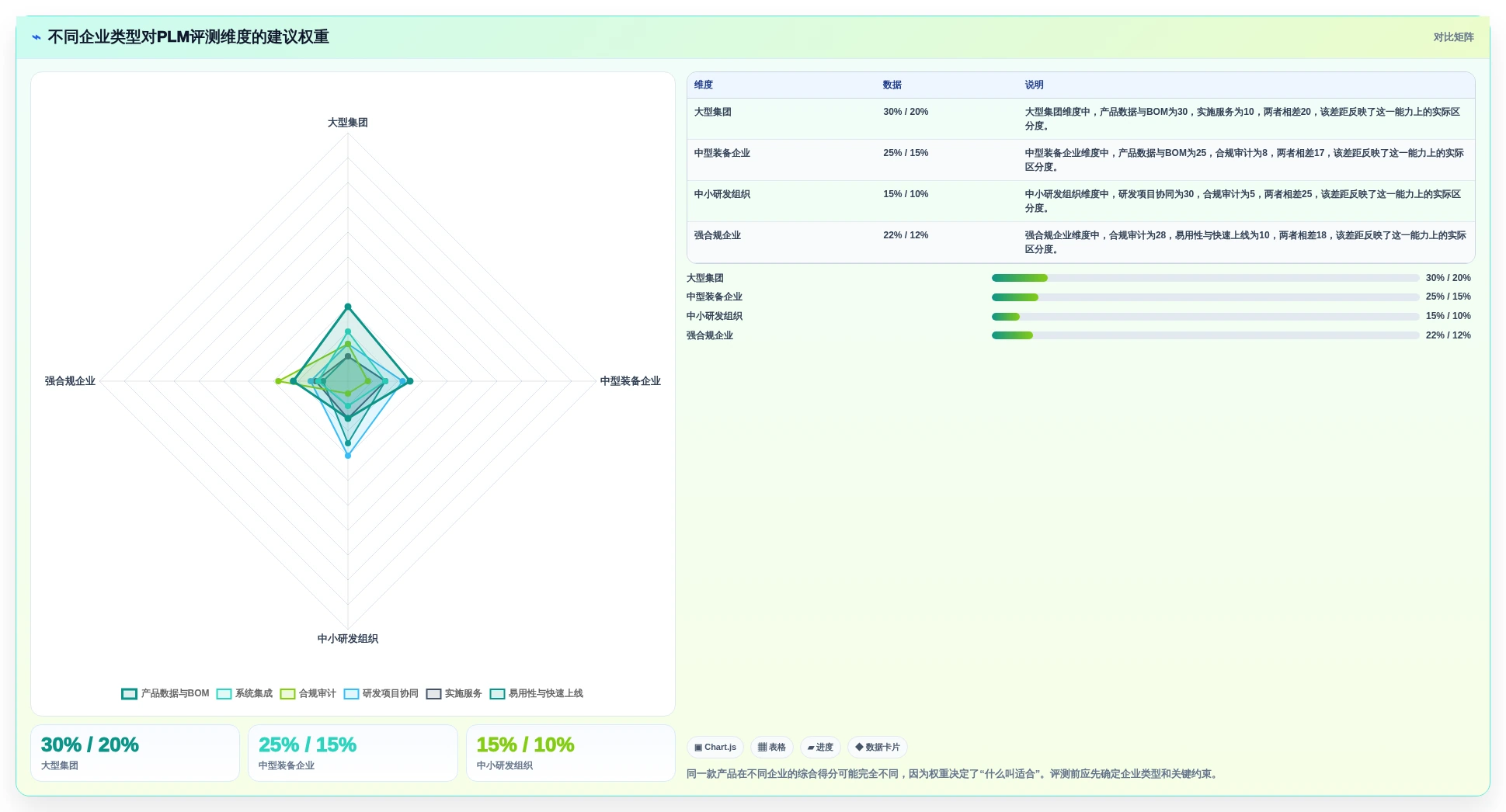Click the 说明 column header
1506x812 pixels.
point(1034,85)
